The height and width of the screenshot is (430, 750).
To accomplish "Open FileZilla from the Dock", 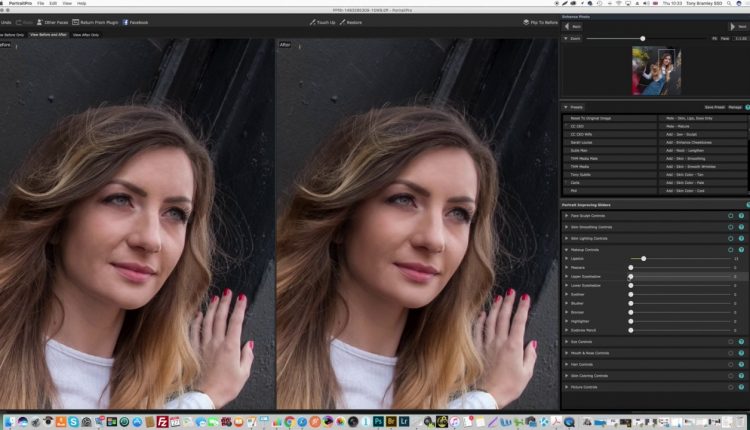I will click(x=162, y=421).
